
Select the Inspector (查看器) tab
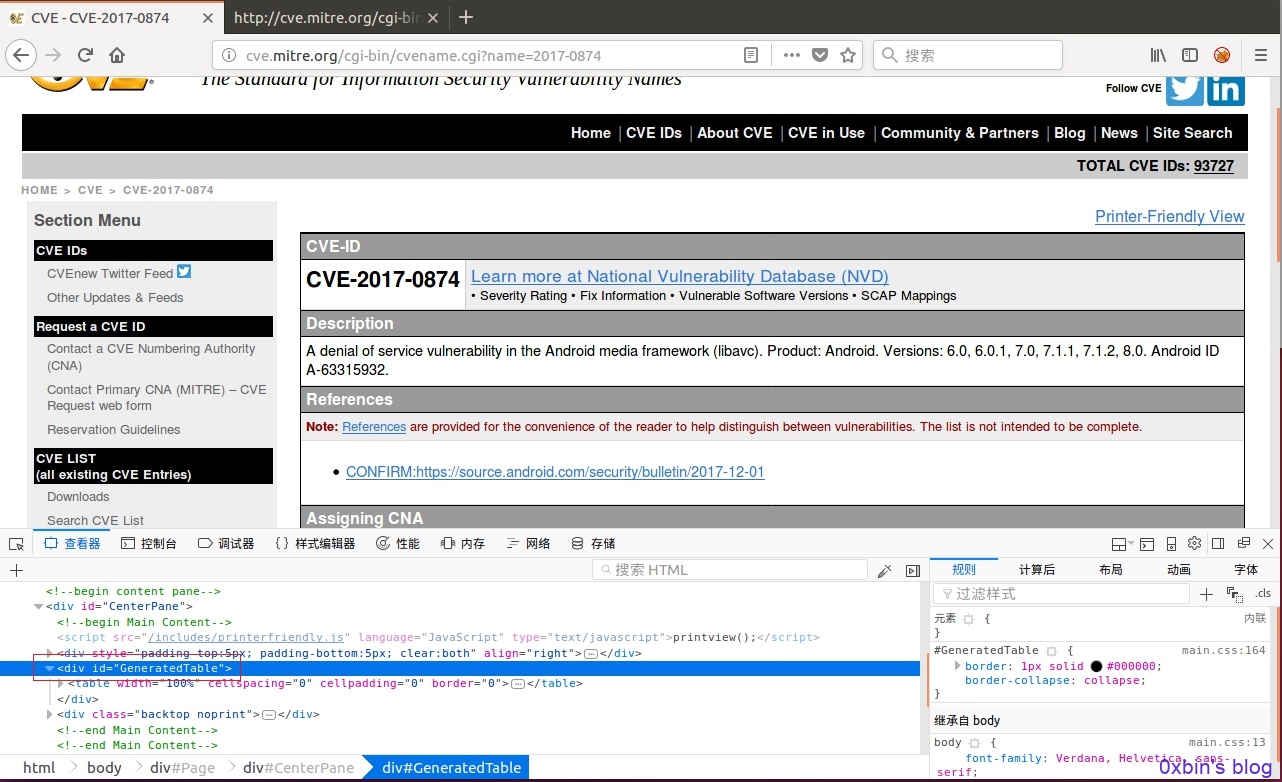[72, 544]
